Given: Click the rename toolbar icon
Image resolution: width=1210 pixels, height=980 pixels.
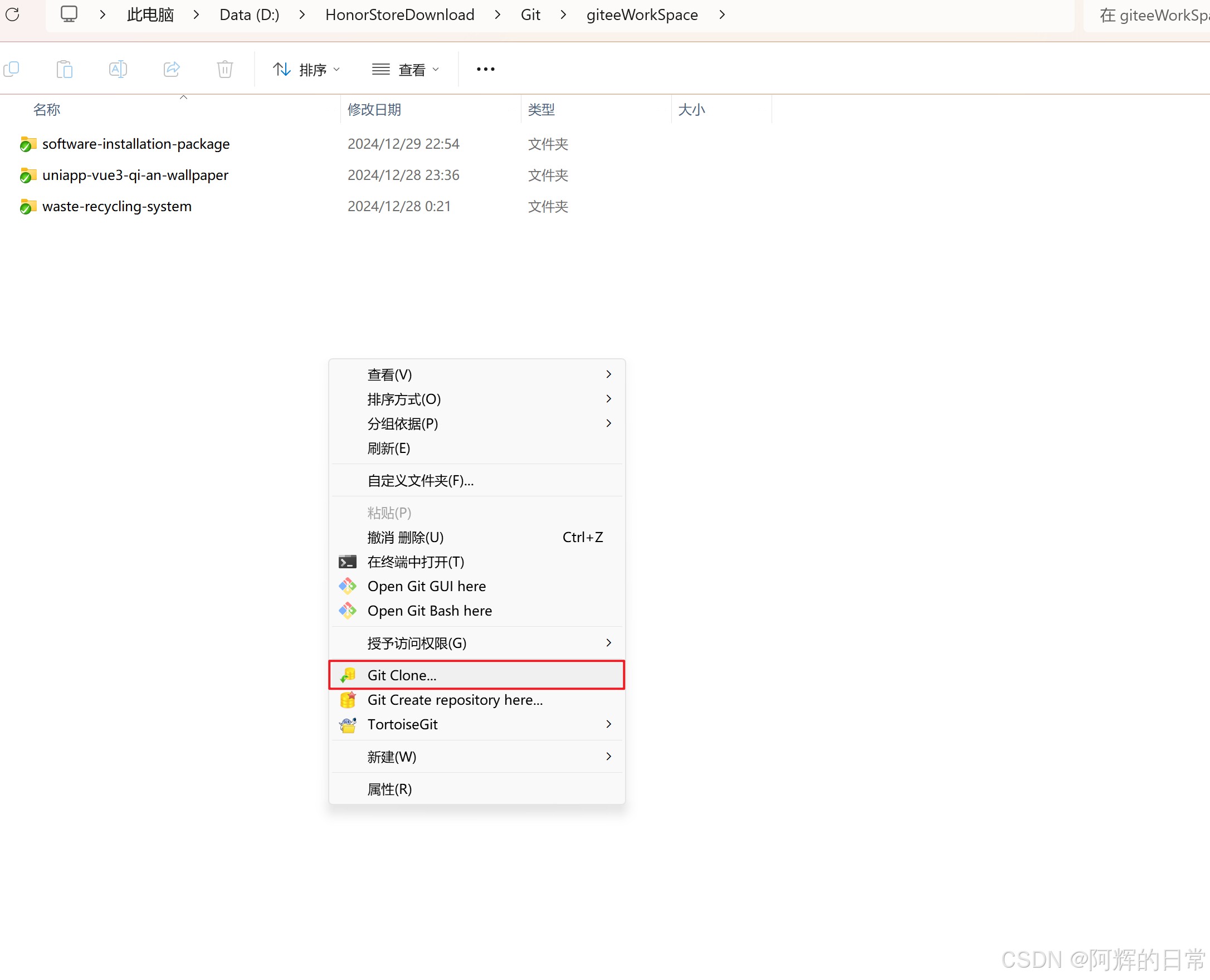Looking at the screenshot, I should 118,69.
